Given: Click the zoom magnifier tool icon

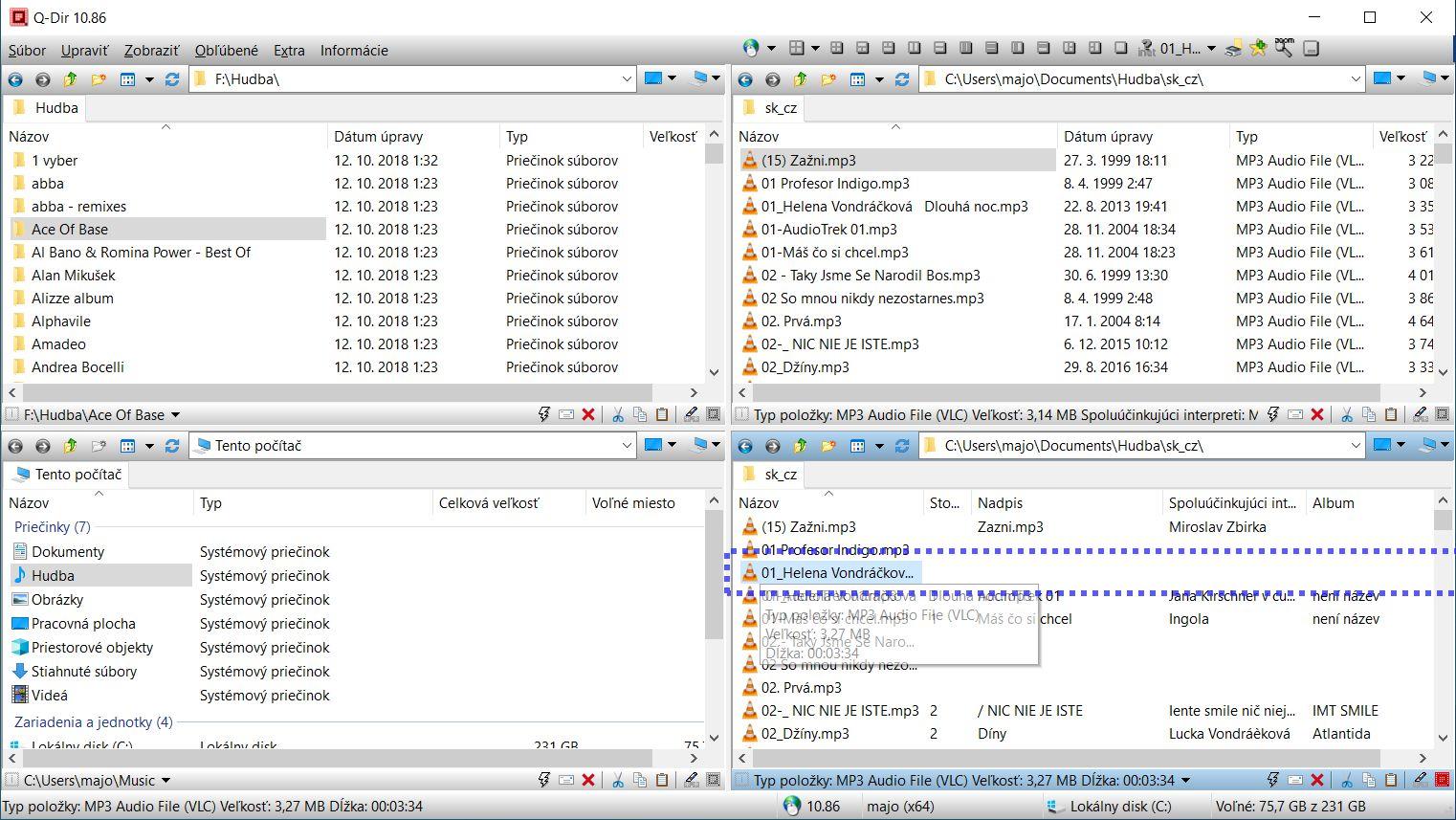Looking at the screenshot, I should 1285,47.
